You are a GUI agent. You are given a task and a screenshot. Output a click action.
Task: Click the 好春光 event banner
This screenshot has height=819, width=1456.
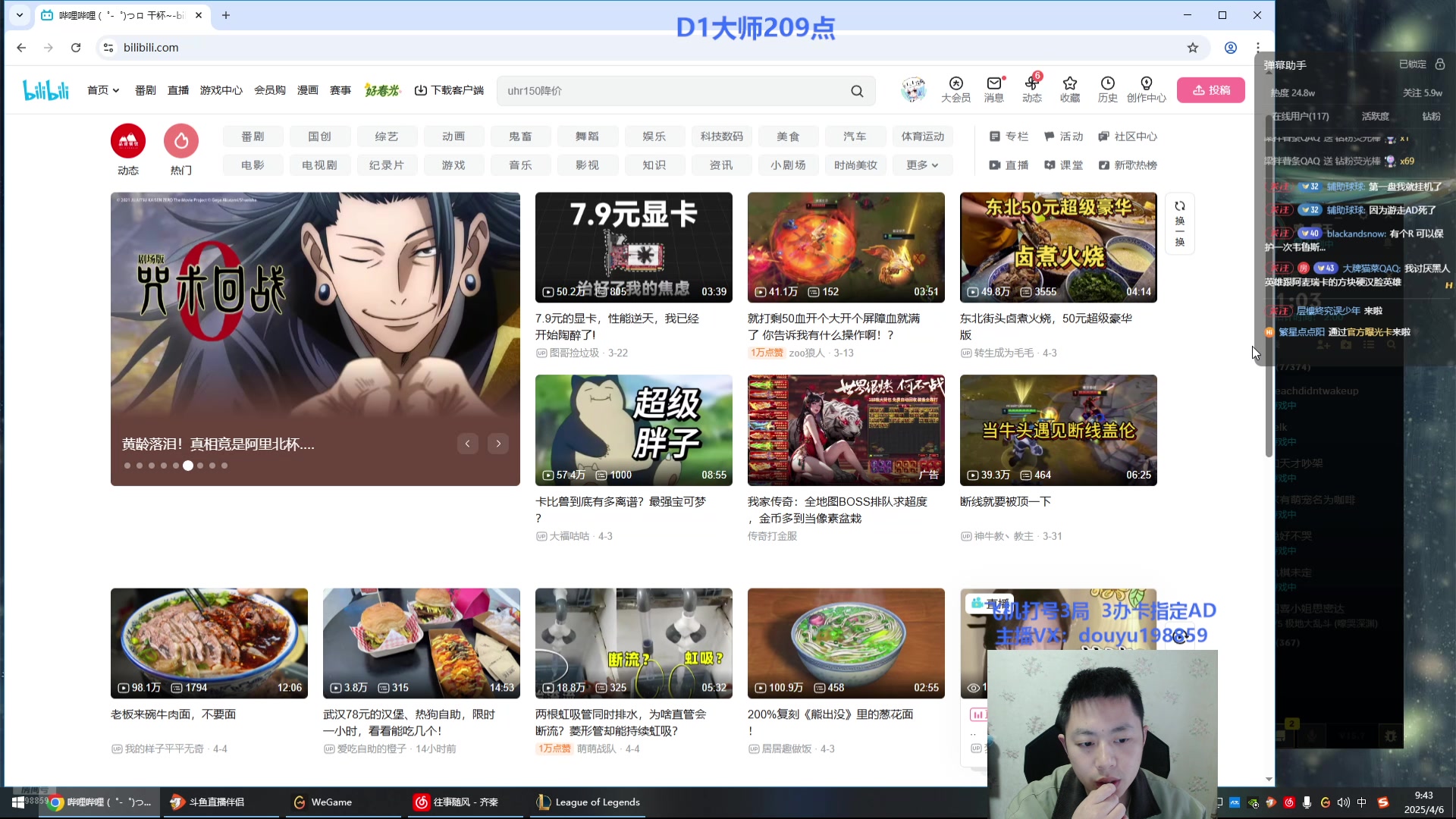tap(382, 90)
